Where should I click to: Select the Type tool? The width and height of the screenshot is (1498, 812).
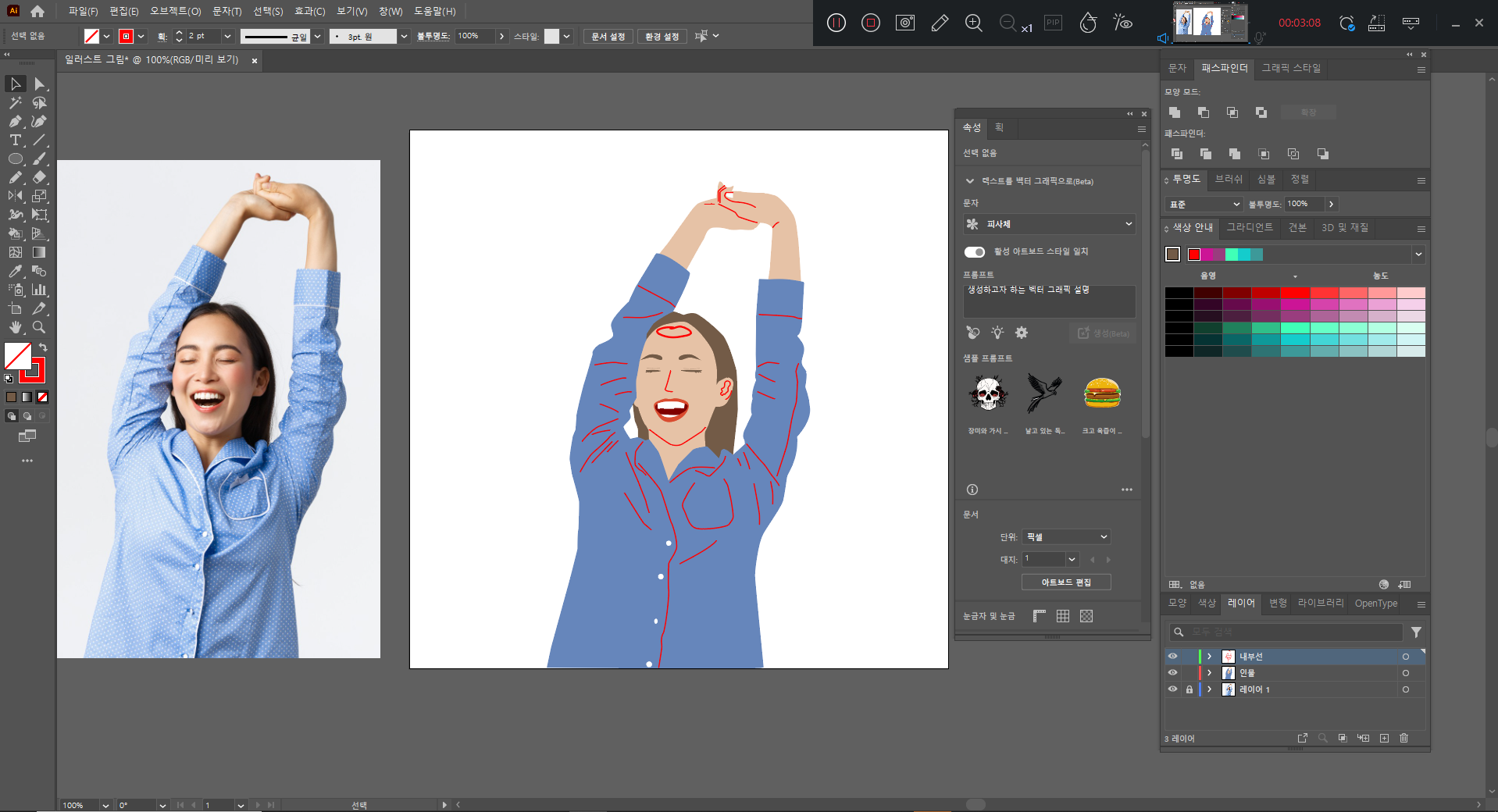click(x=15, y=141)
